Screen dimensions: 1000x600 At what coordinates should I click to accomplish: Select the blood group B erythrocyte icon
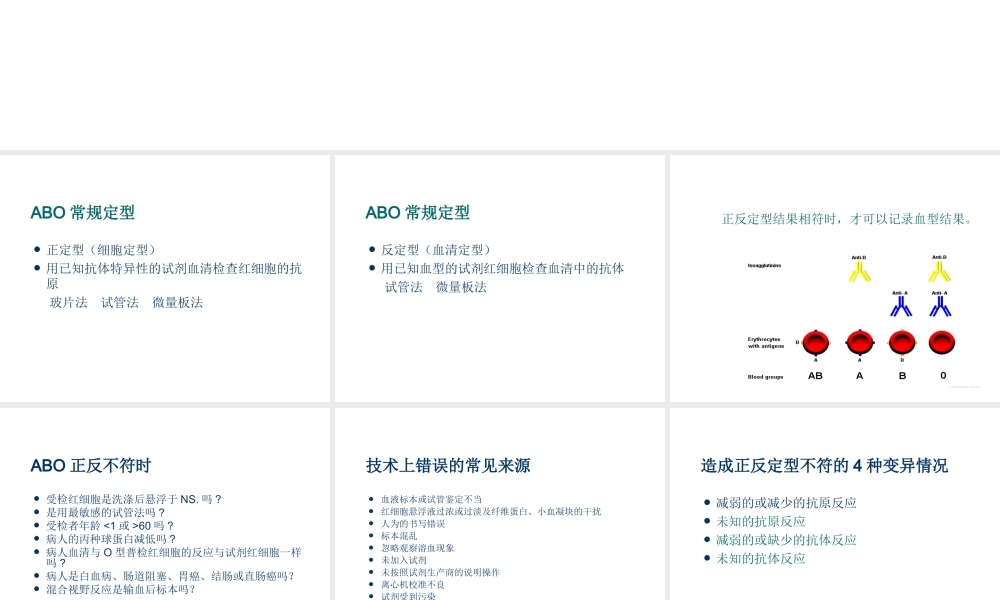(902, 342)
